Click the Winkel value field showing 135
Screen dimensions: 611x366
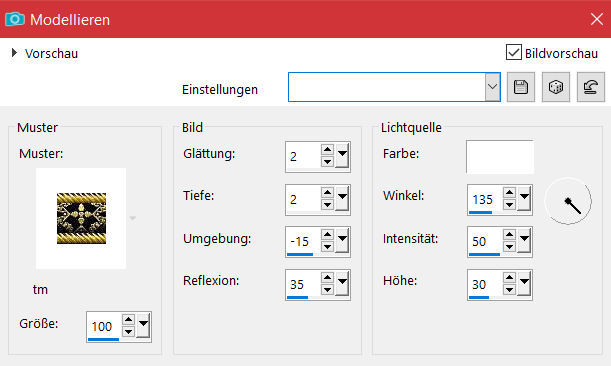click(485, 200)
